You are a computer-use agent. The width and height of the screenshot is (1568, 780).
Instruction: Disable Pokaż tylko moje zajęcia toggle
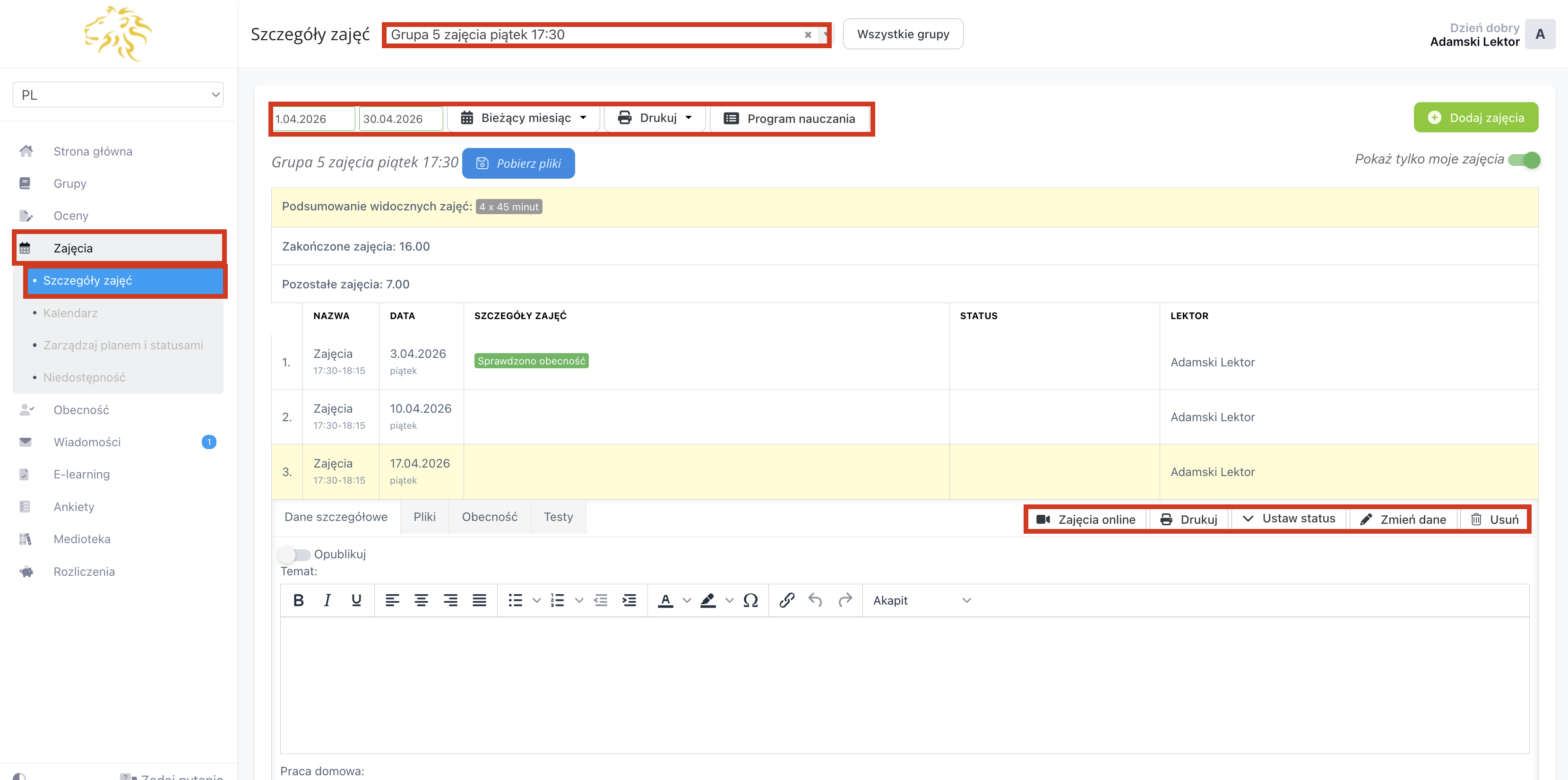pos(1524,159)
